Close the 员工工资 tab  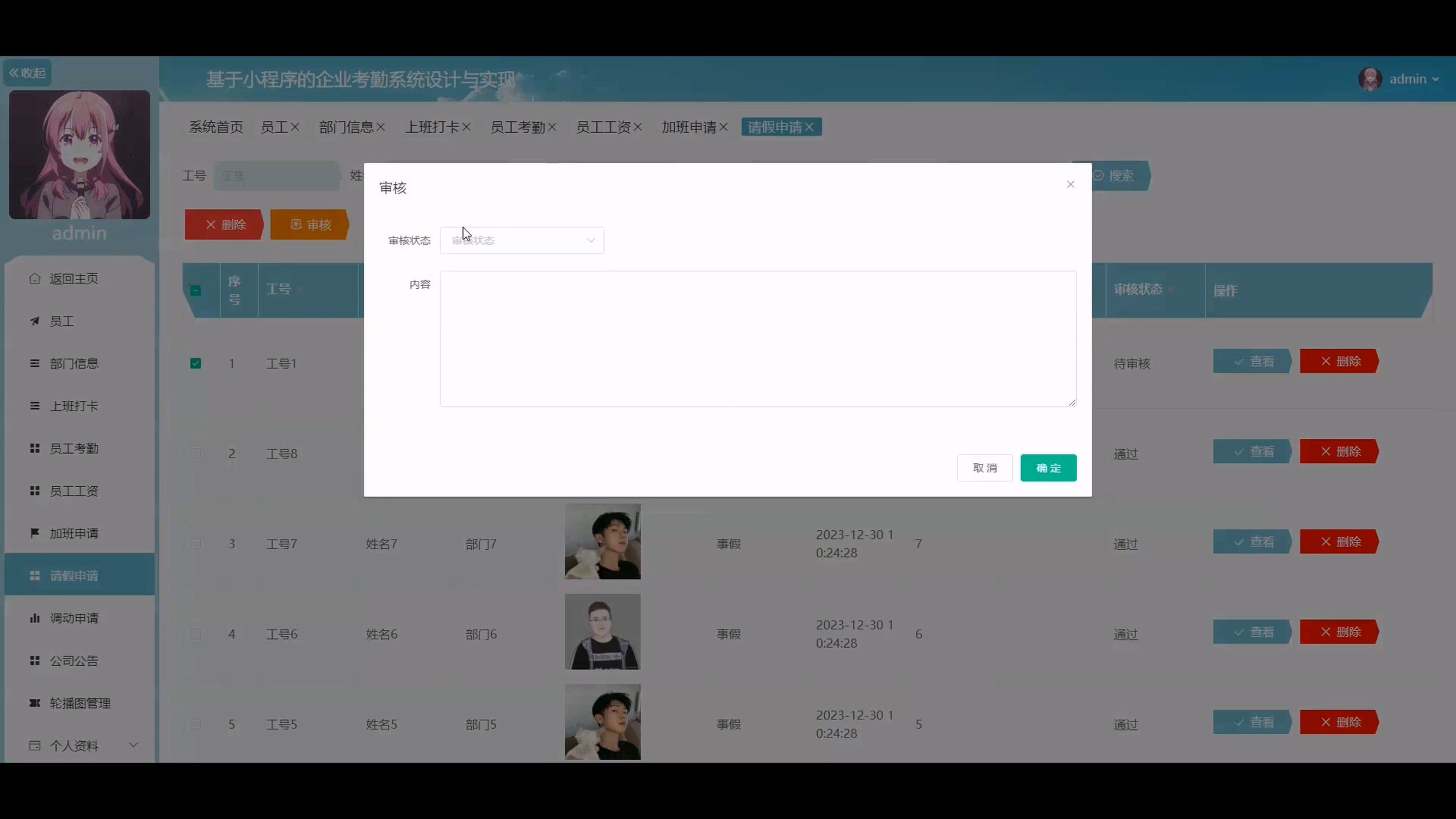click(x=638, y=127)
